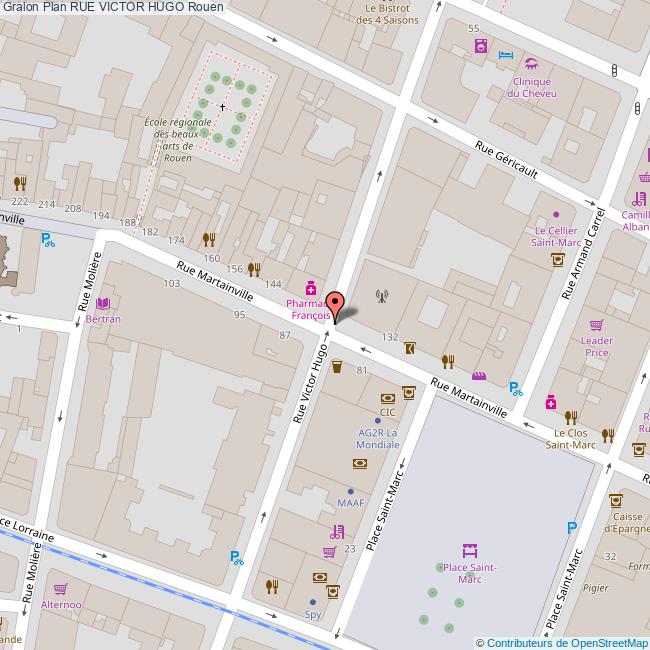Select the Le Clos Saint-Marc restaurant icon
Image resolution: width=650 pixels, height=650 pixels.
click(x=570, y=417)
